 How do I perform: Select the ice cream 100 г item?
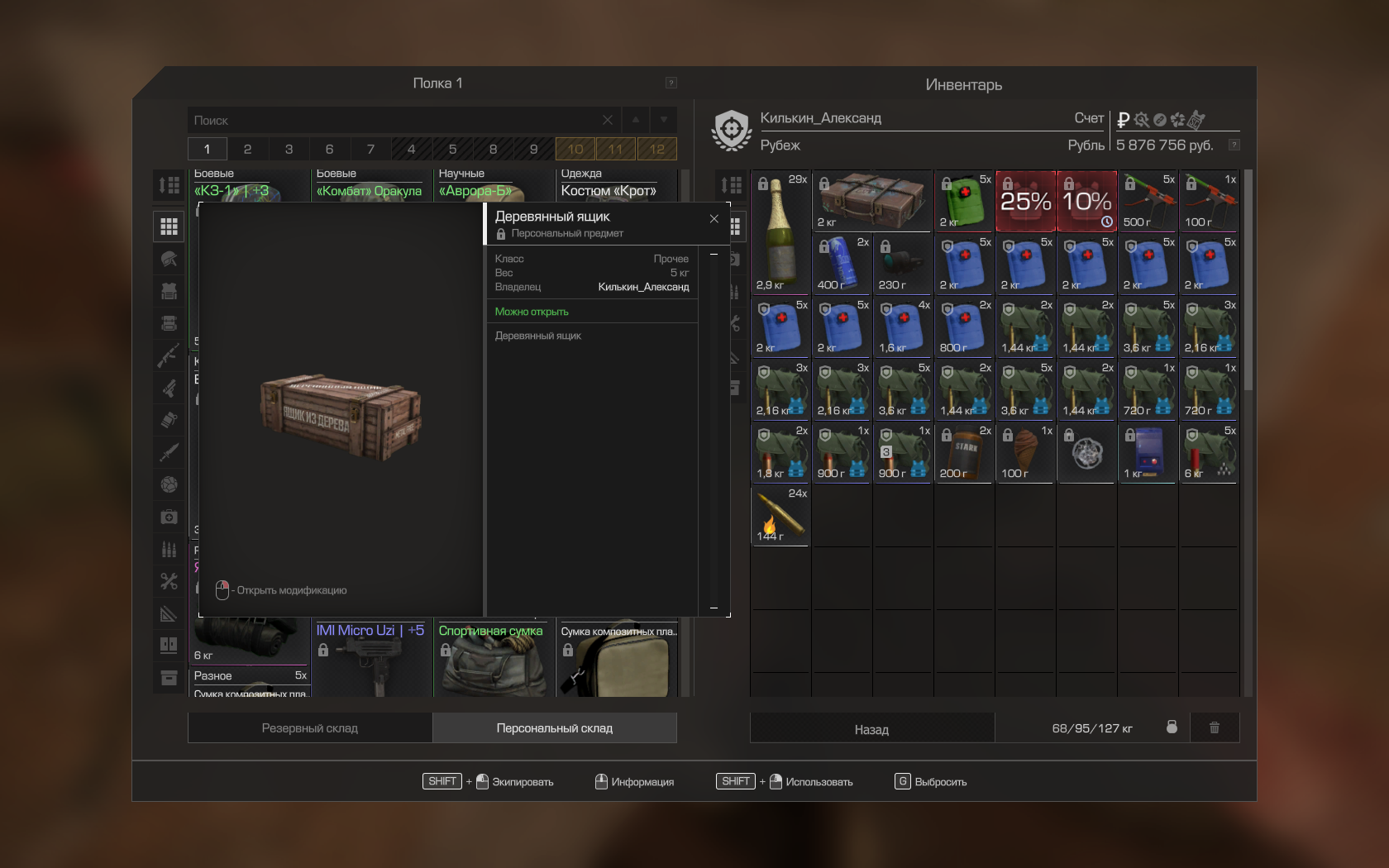(1025, 452)
